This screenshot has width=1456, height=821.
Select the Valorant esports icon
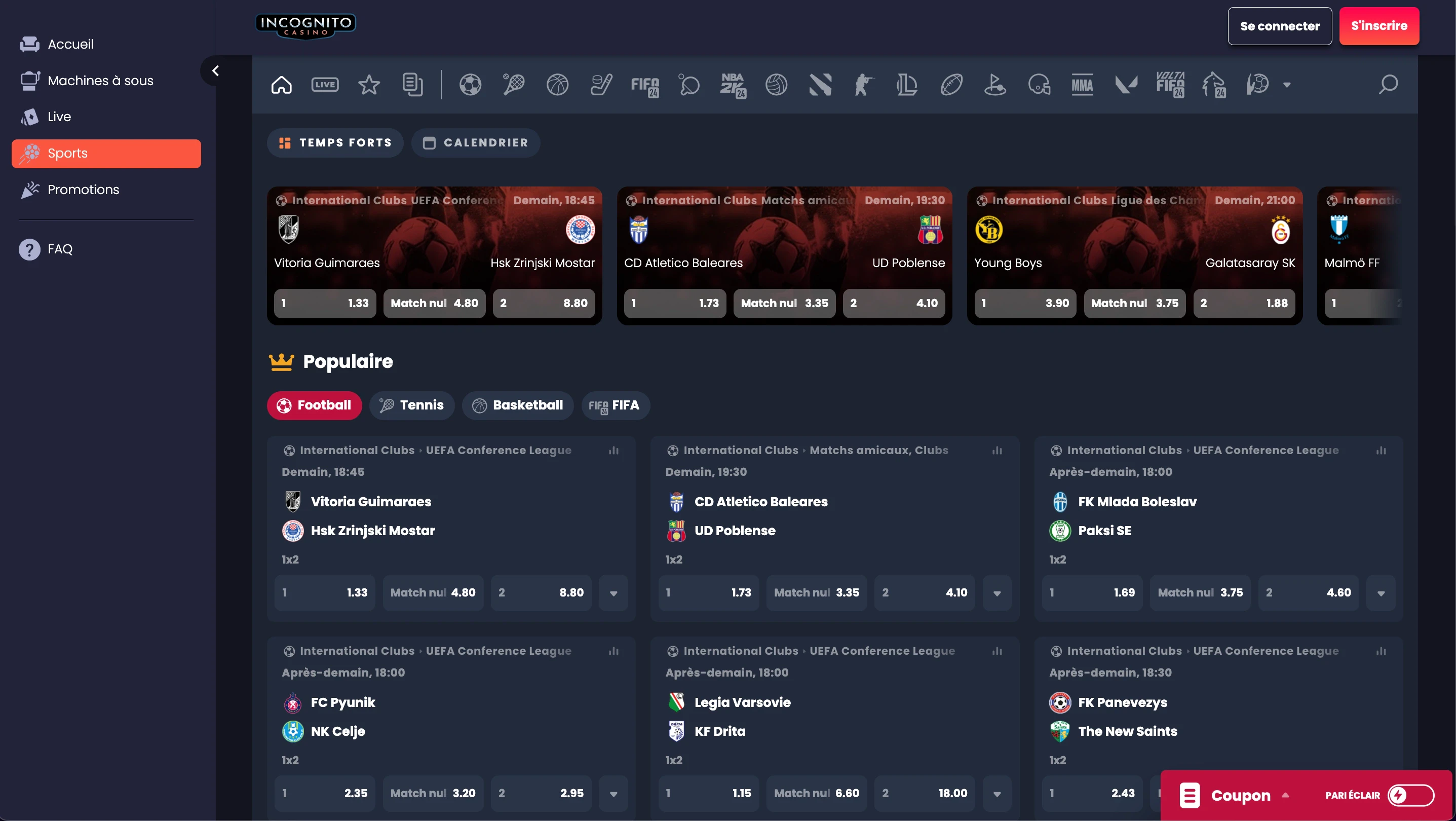point(1126,85)
